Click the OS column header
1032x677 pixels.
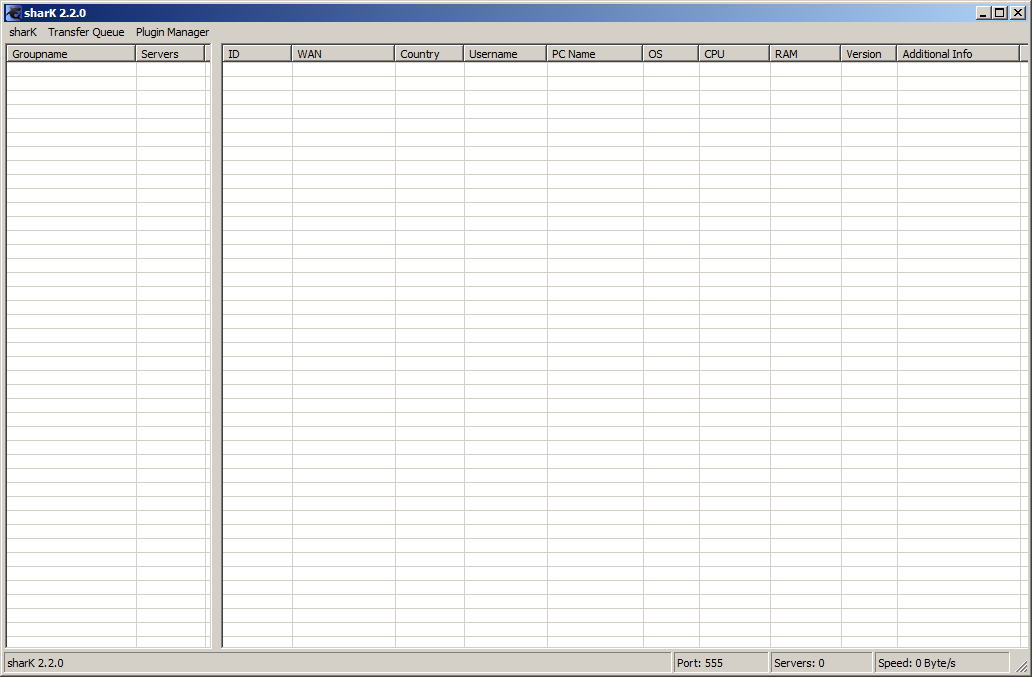click(670, 54)
